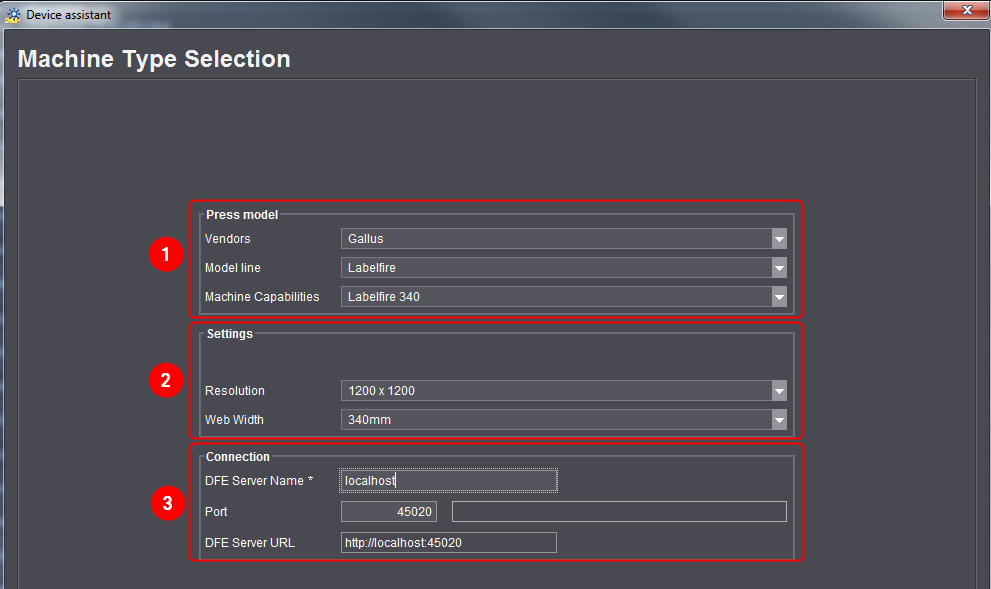This screenshot has width=991, height=589.
Task: Expand the Resolution dropdown arrow
Action: [779, 391]
